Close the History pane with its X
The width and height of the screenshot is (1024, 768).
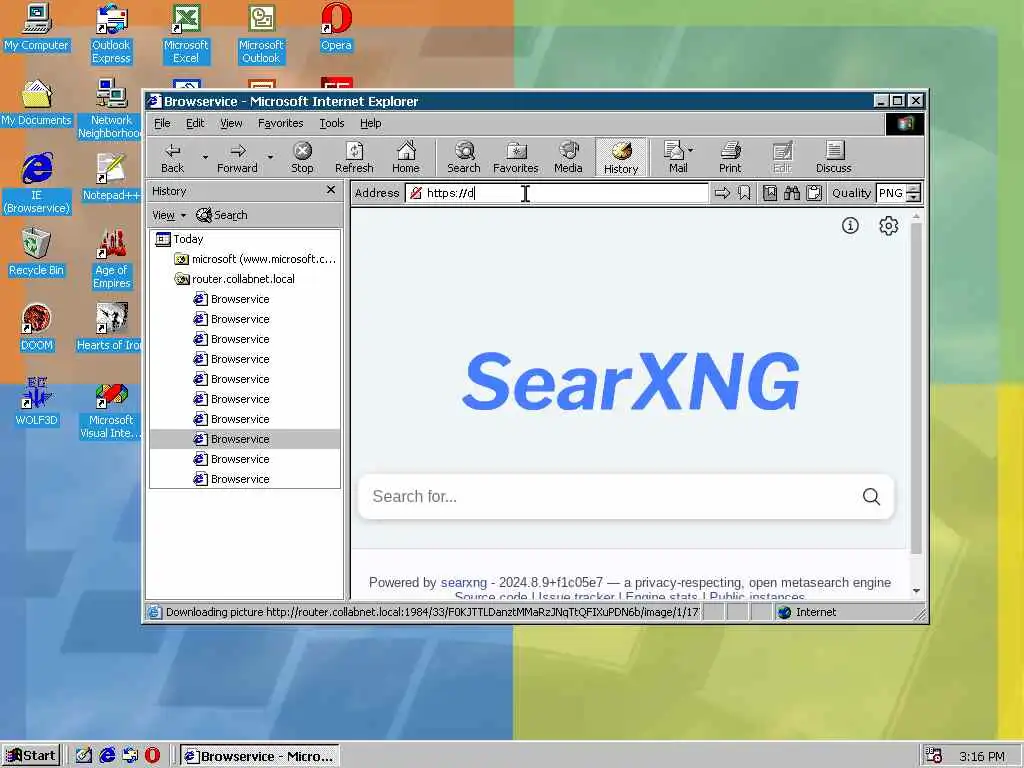(331, 190)
